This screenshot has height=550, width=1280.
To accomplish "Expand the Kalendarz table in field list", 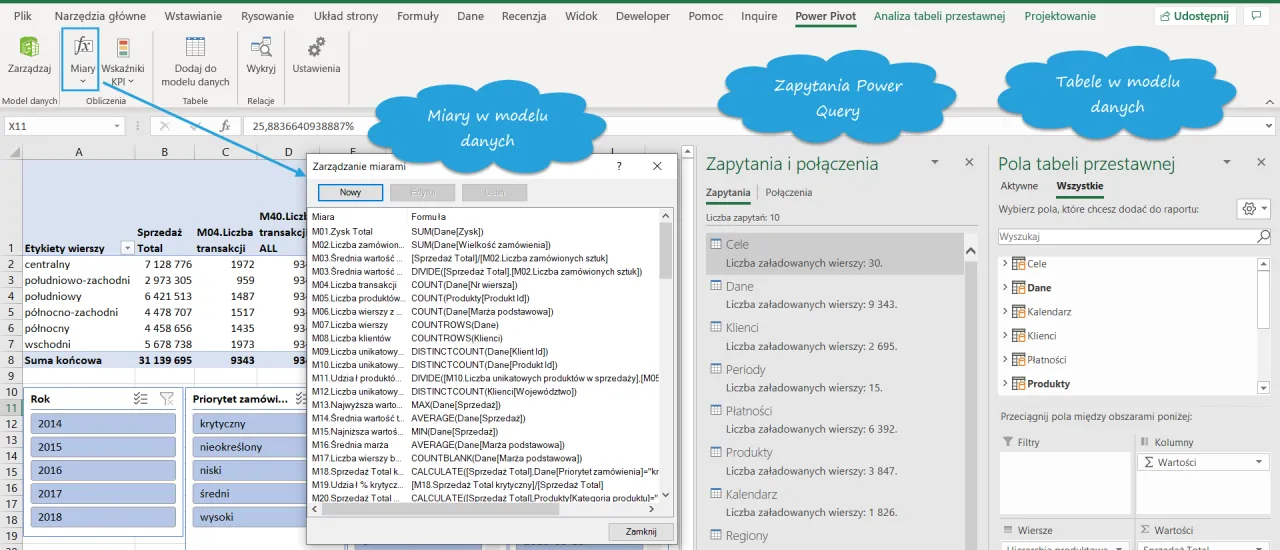I will [x=1005, y=312].
